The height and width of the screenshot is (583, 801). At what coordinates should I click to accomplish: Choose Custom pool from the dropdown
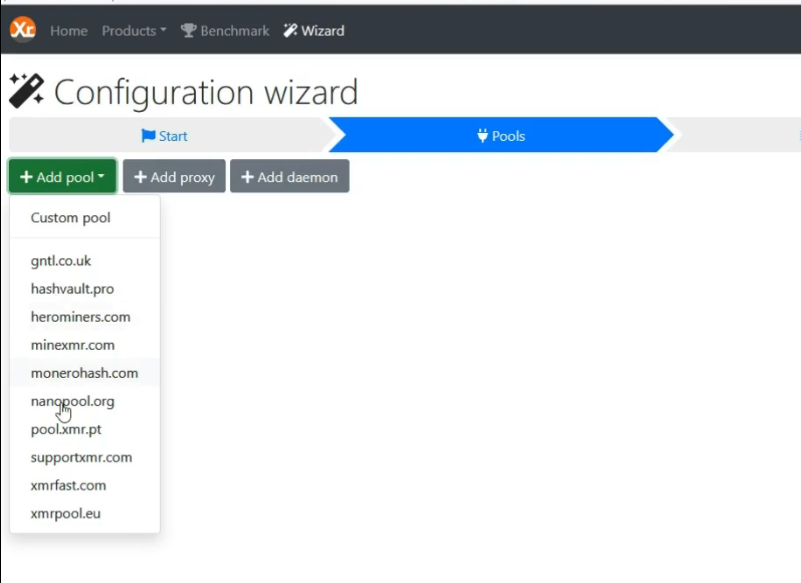(85, 218)
